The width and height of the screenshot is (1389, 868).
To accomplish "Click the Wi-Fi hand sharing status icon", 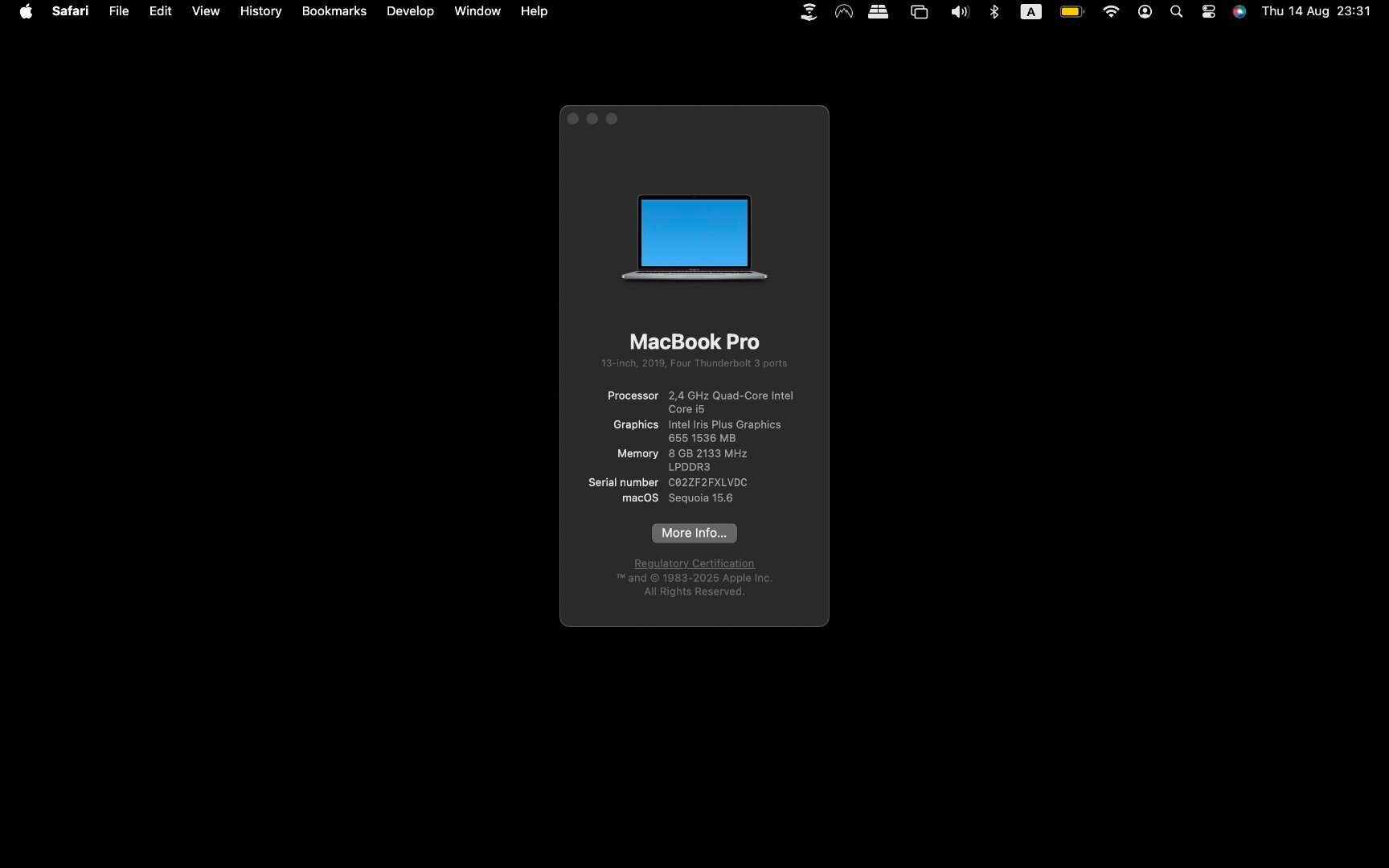I will click(809, 11).
